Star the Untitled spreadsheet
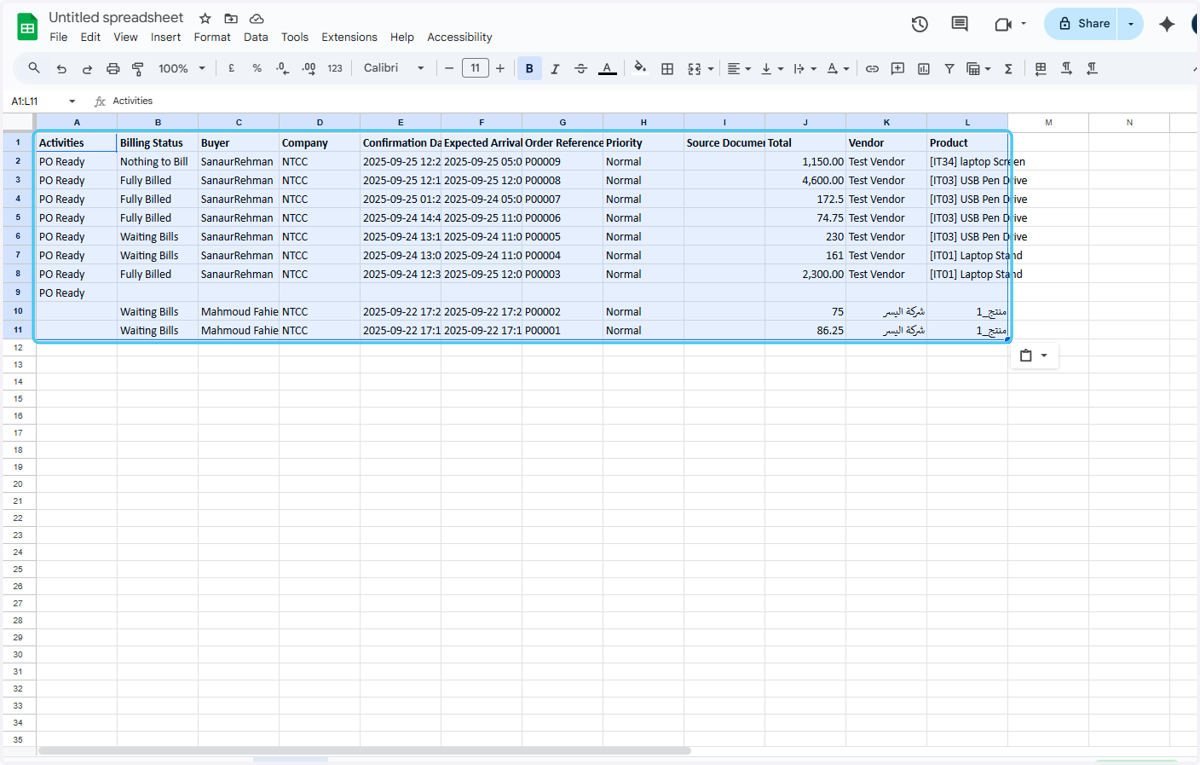Viewport: 1200px width, 765px height. pyautogui.click(x=205, y=19)
